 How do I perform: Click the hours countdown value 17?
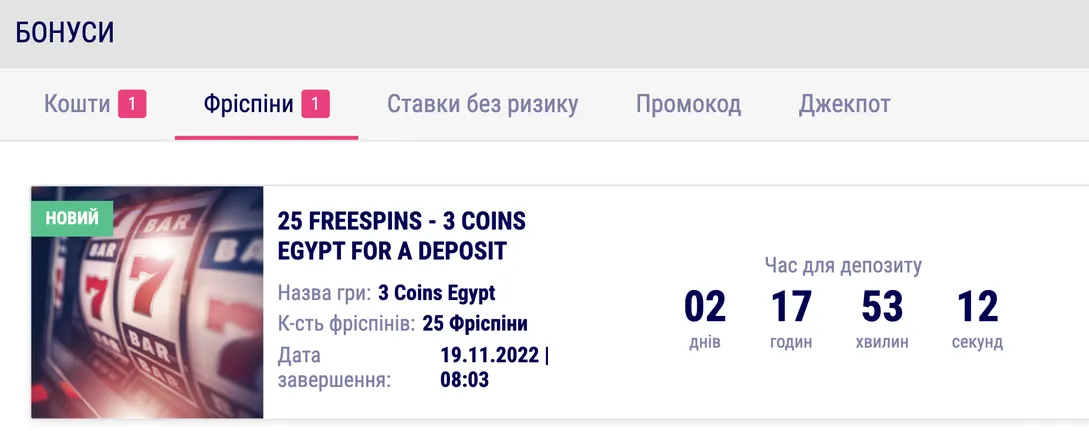click(791, 307)
